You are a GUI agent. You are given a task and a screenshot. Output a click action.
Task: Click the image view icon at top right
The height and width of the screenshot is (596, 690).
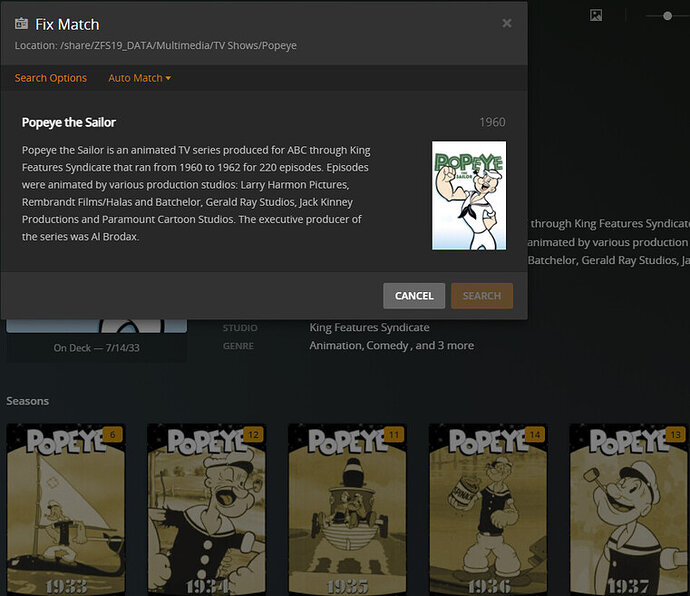(x=596, y=15)
